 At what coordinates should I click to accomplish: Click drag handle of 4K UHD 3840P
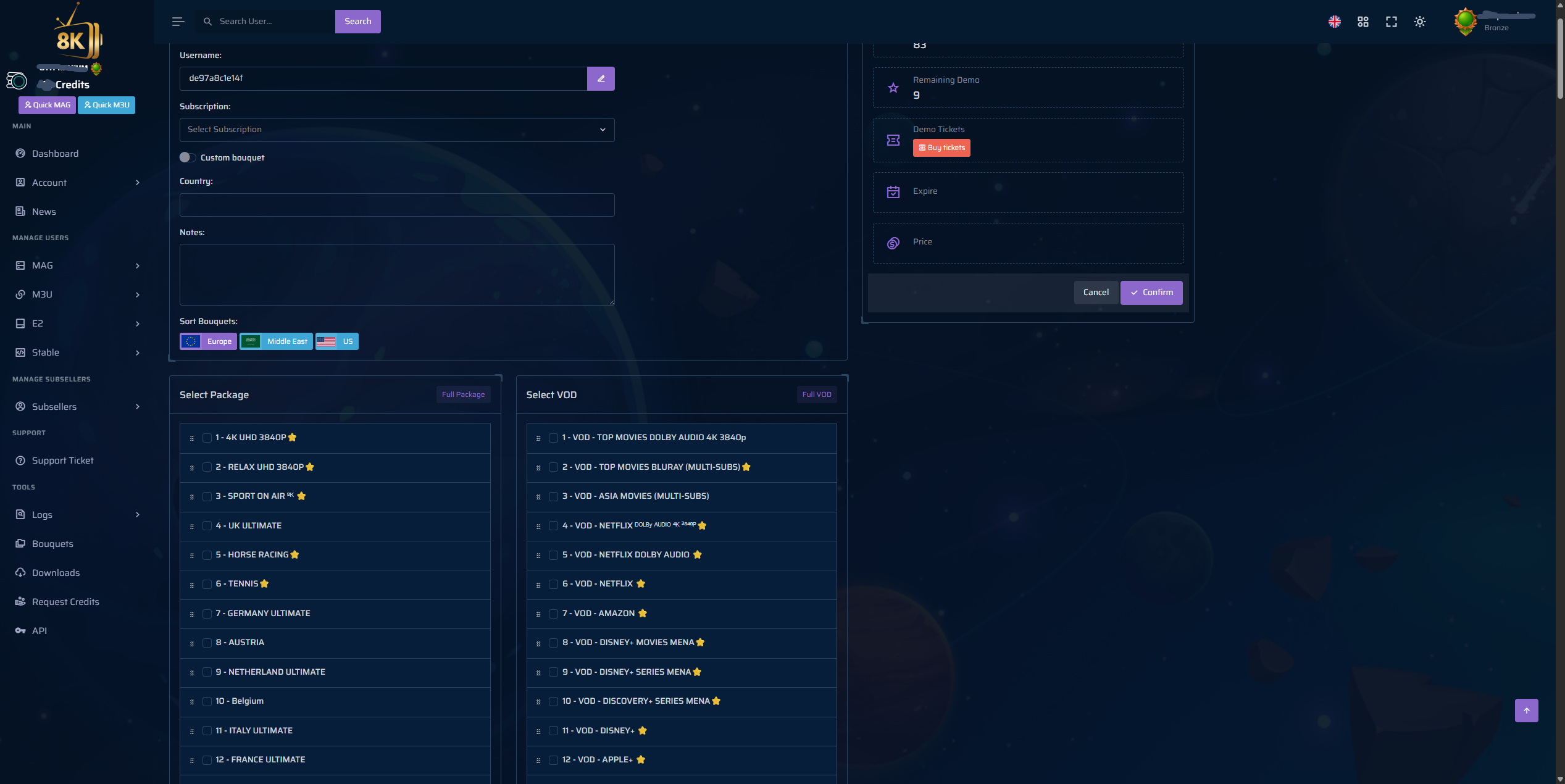[x=192, y=438]
